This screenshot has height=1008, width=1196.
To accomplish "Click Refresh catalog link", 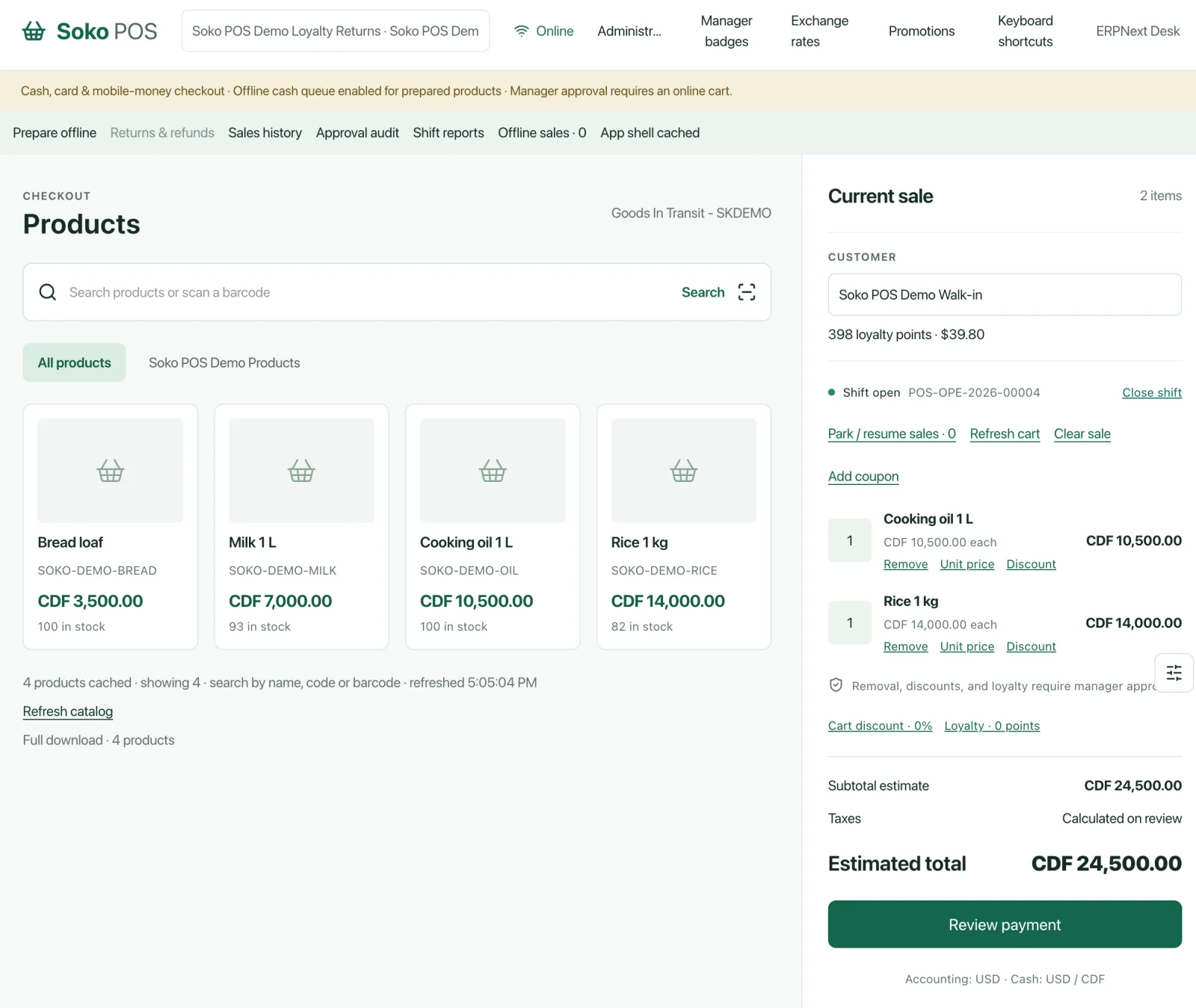I will (x=68, y=711).
